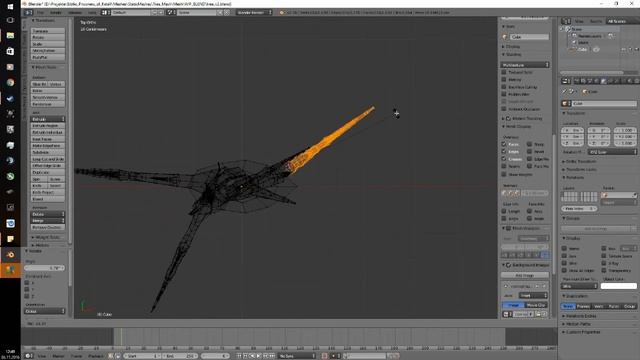Click the Add Image button in Background Images

(x=525, y=276)
